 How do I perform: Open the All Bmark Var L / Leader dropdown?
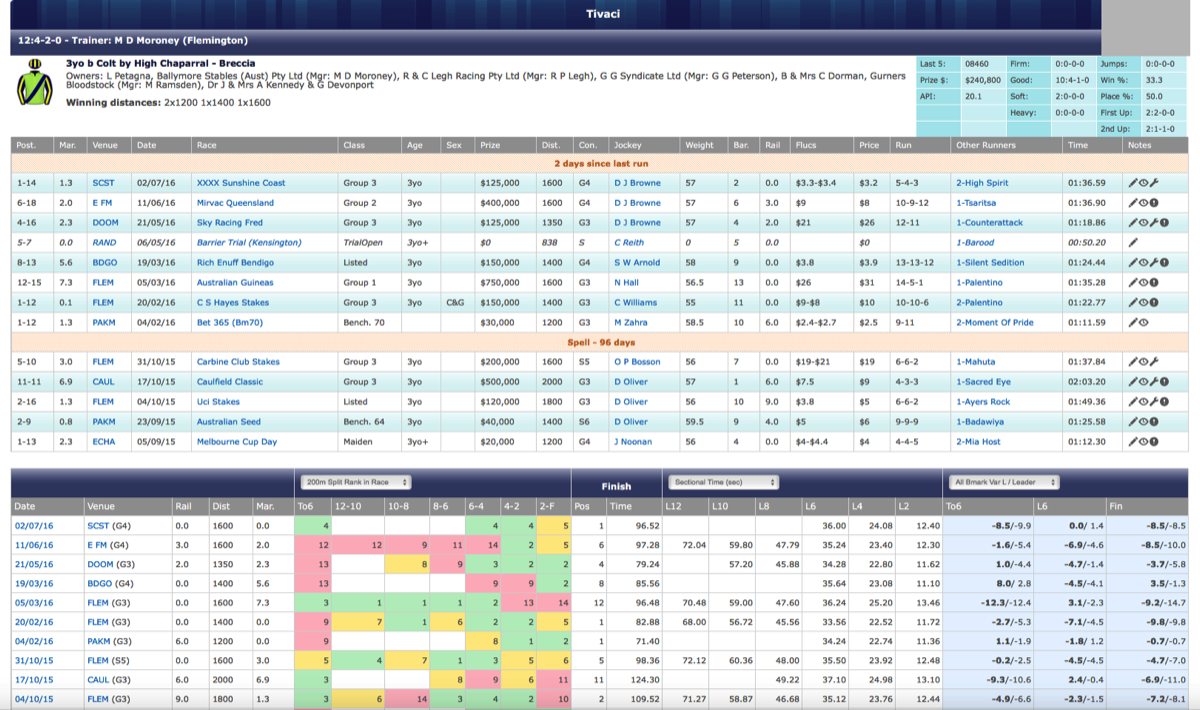pos(1003,482)
